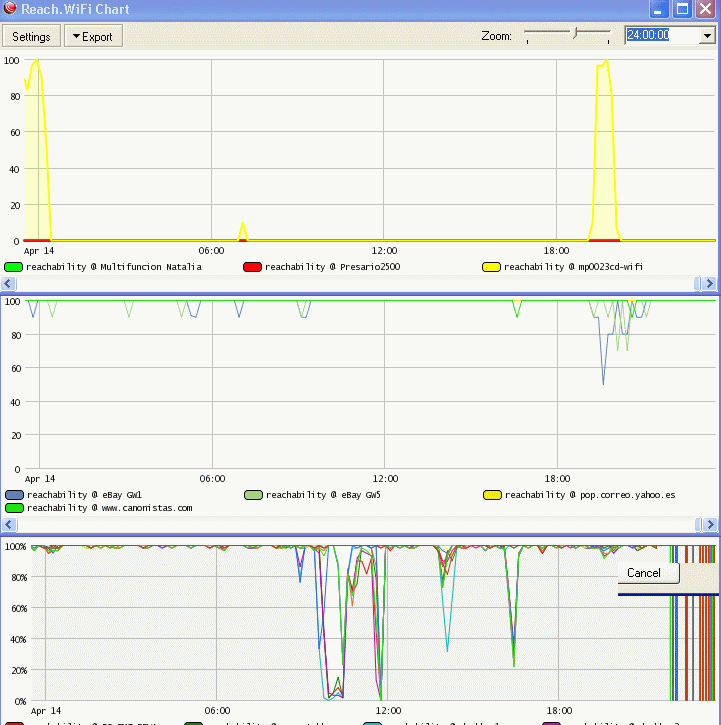721x725 pixels.
Task: Select legend text 'reachability @ mp0023cd-wifi'
Action: pyautogui.click(x=573, y=267)
